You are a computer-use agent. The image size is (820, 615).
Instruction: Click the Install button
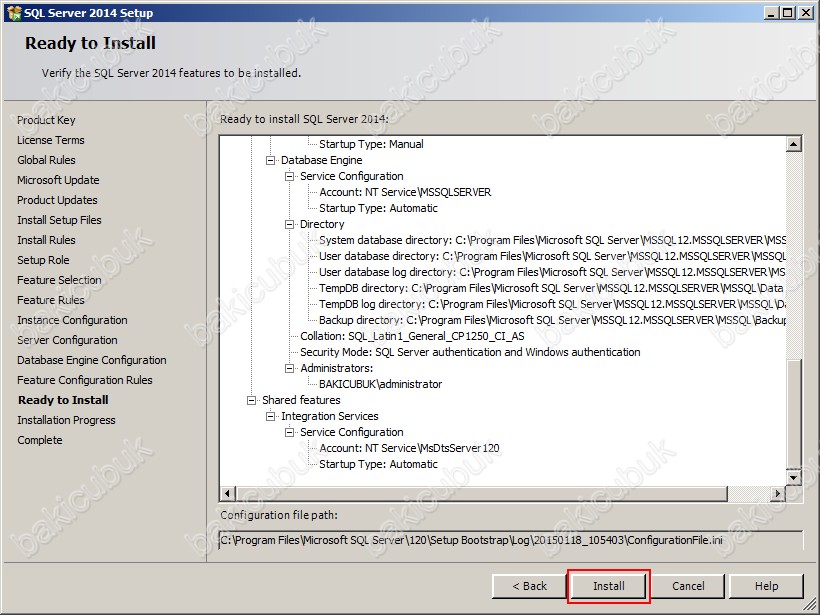(x=608, y=586)
